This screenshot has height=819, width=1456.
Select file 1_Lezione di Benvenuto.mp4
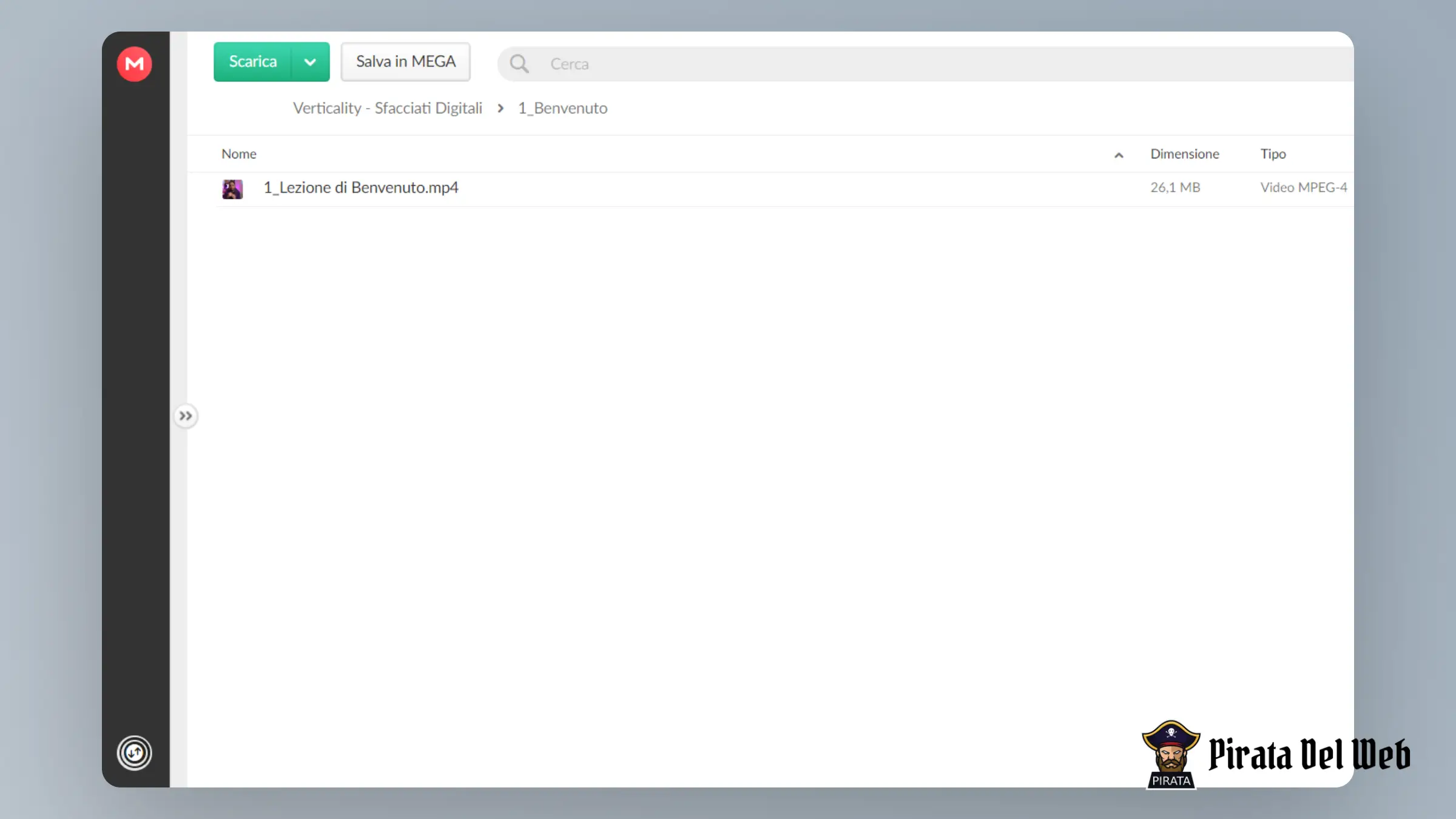coord(361,187)
